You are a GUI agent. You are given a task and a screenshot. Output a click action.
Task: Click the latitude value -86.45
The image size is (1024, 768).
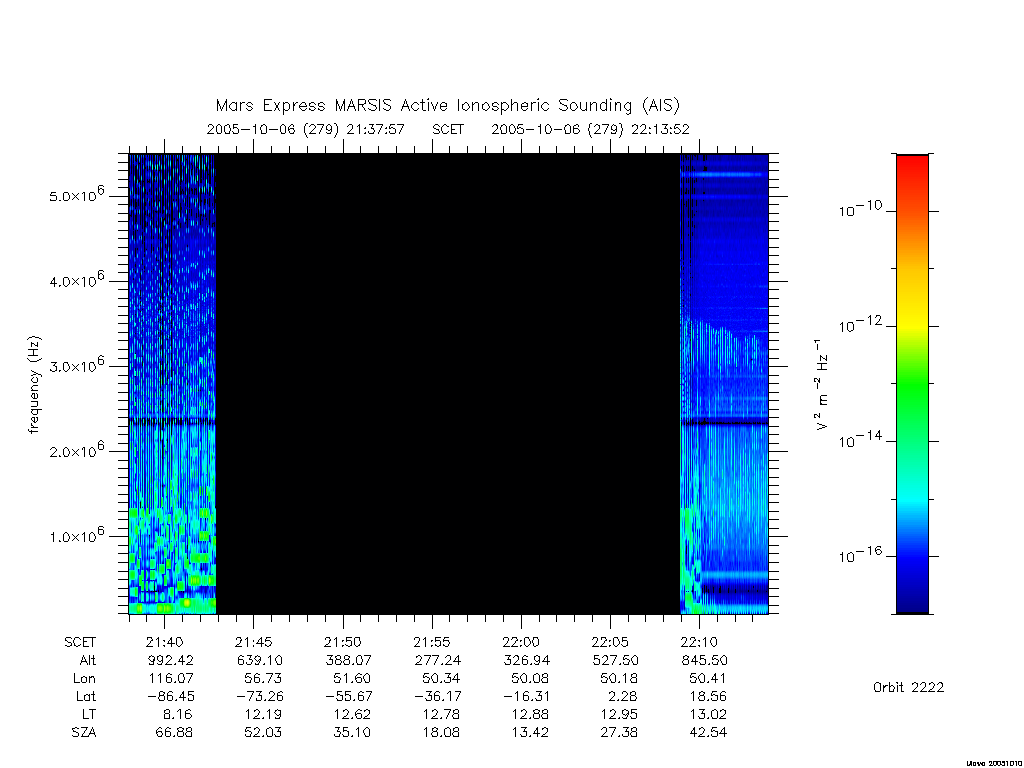(170, 697)
